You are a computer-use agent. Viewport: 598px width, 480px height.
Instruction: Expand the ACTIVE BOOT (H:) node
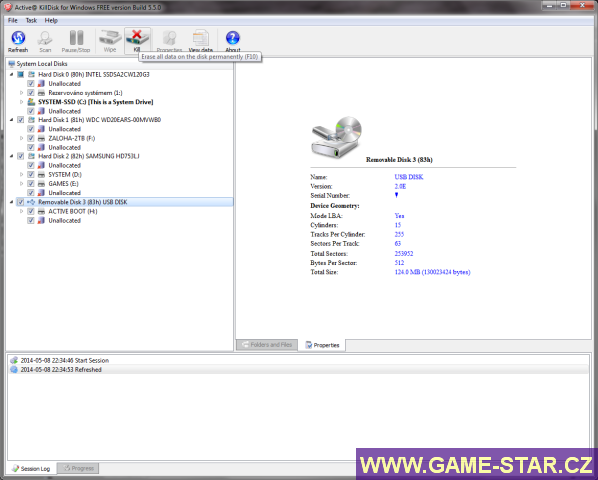click(21, 211)
